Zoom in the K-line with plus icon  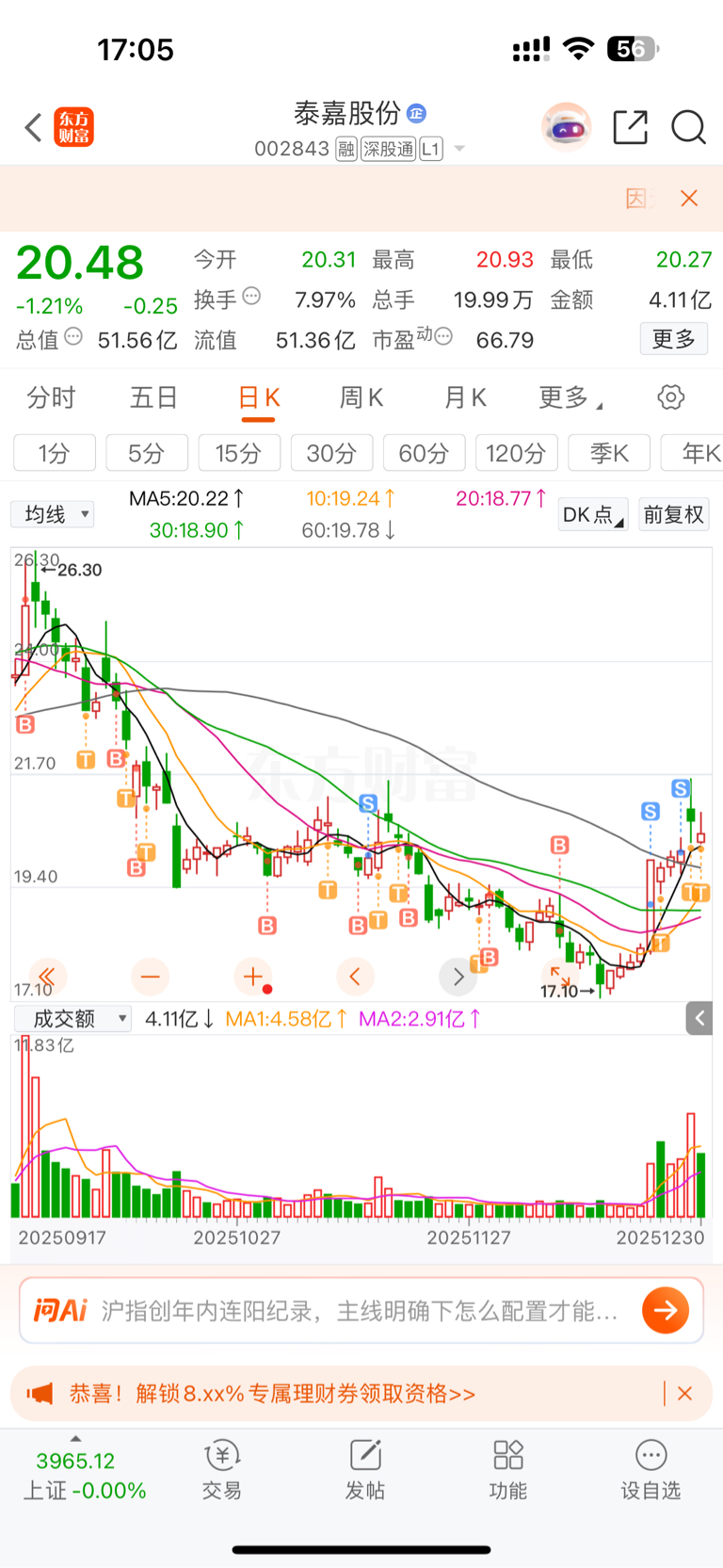pyautogui.click(x=252, y=977)
